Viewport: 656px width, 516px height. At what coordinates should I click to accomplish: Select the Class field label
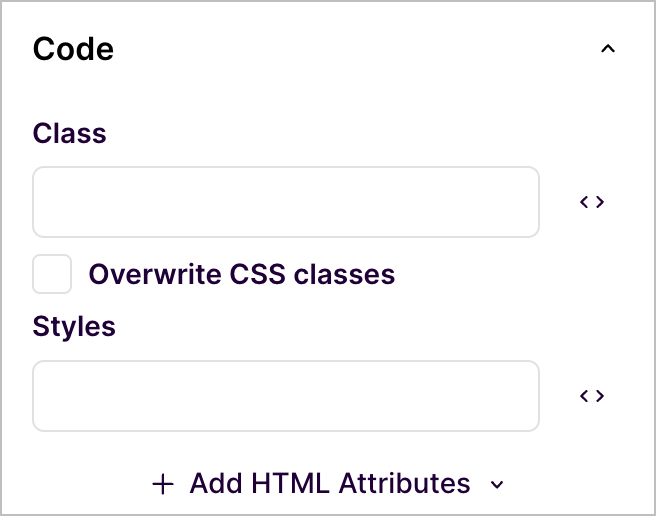tap(69, 133)
